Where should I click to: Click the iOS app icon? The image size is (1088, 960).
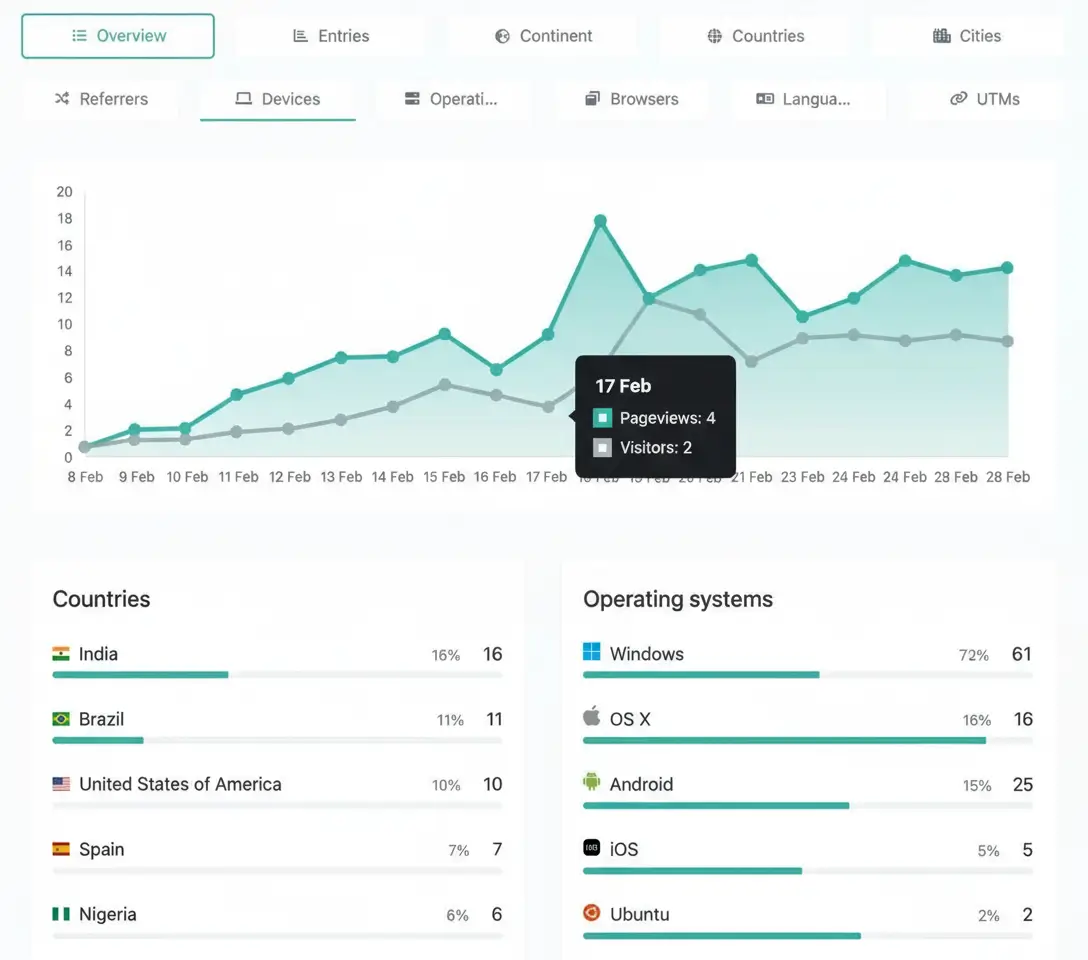[591, 848]
